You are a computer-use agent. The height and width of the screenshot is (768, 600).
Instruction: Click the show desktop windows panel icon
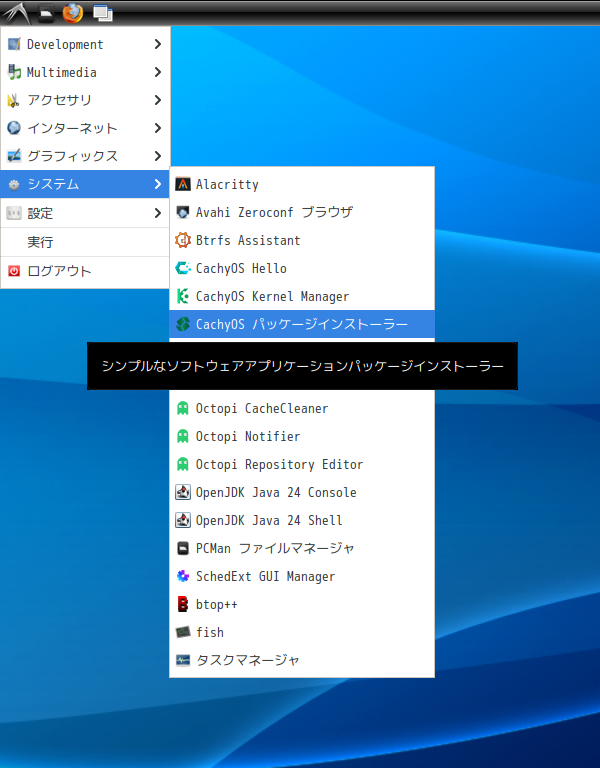(102, 13)
